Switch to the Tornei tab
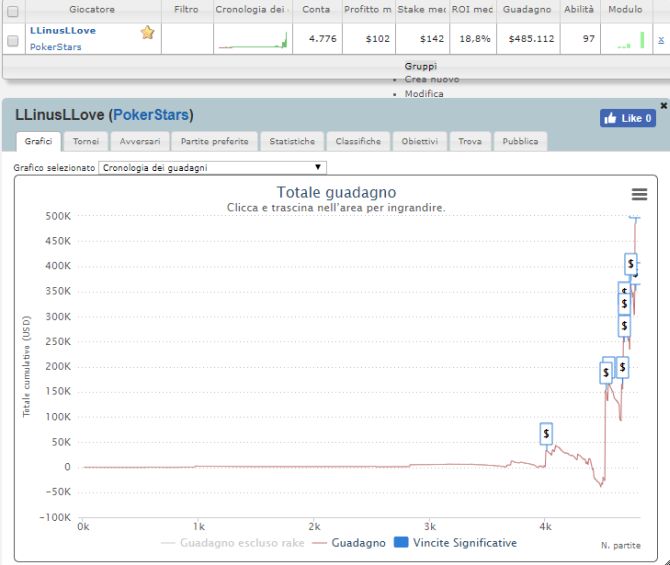This screenshot has width=670, height=565. [85, 141]
